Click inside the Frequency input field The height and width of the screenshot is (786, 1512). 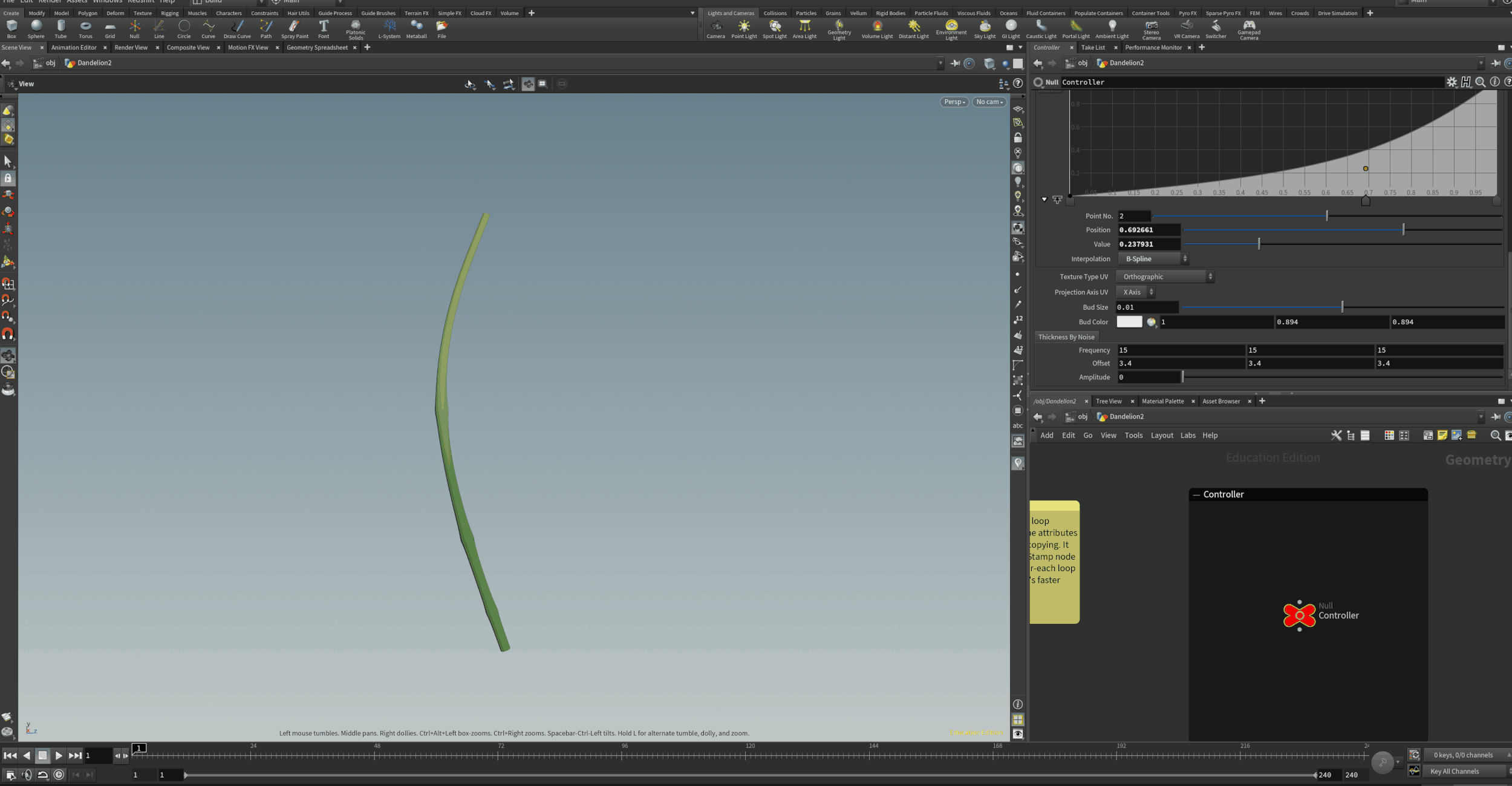point(1179,350)
